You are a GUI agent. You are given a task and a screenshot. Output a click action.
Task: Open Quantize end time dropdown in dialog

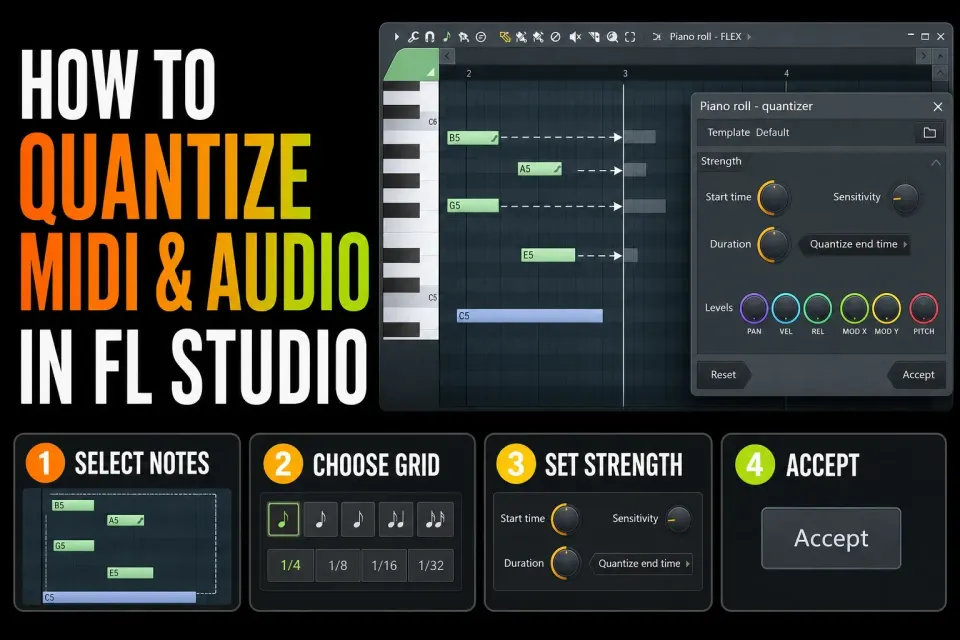856,244
